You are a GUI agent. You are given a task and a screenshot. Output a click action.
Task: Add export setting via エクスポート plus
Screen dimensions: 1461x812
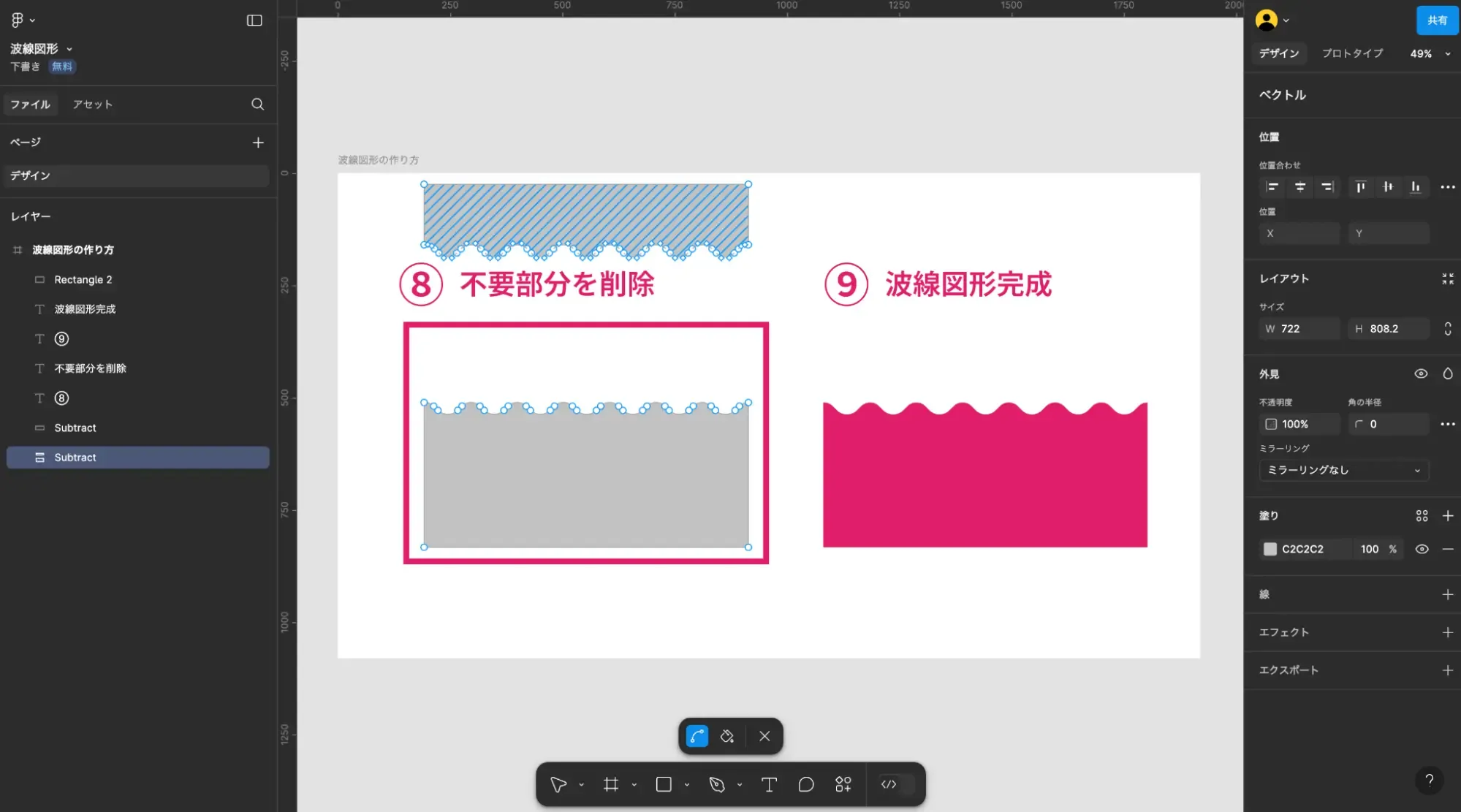click(x=1448, y=670)
